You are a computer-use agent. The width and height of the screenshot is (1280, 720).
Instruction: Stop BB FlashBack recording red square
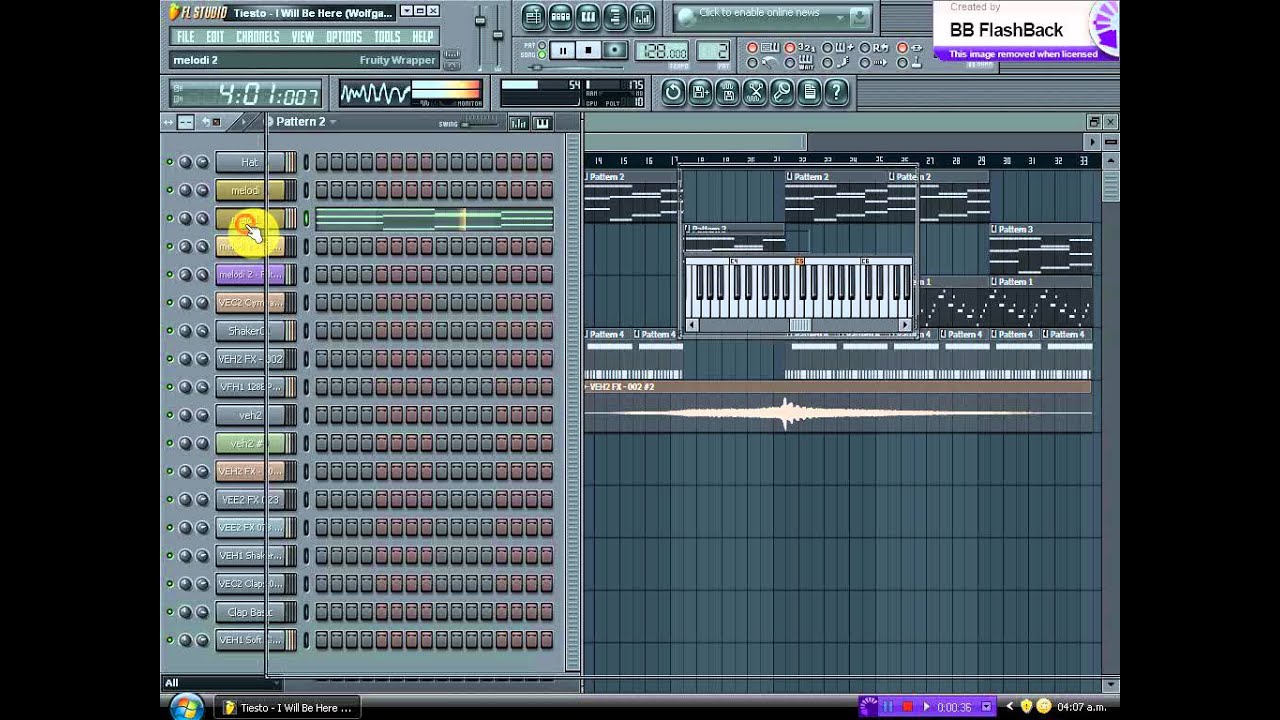(x=907, y=707)
